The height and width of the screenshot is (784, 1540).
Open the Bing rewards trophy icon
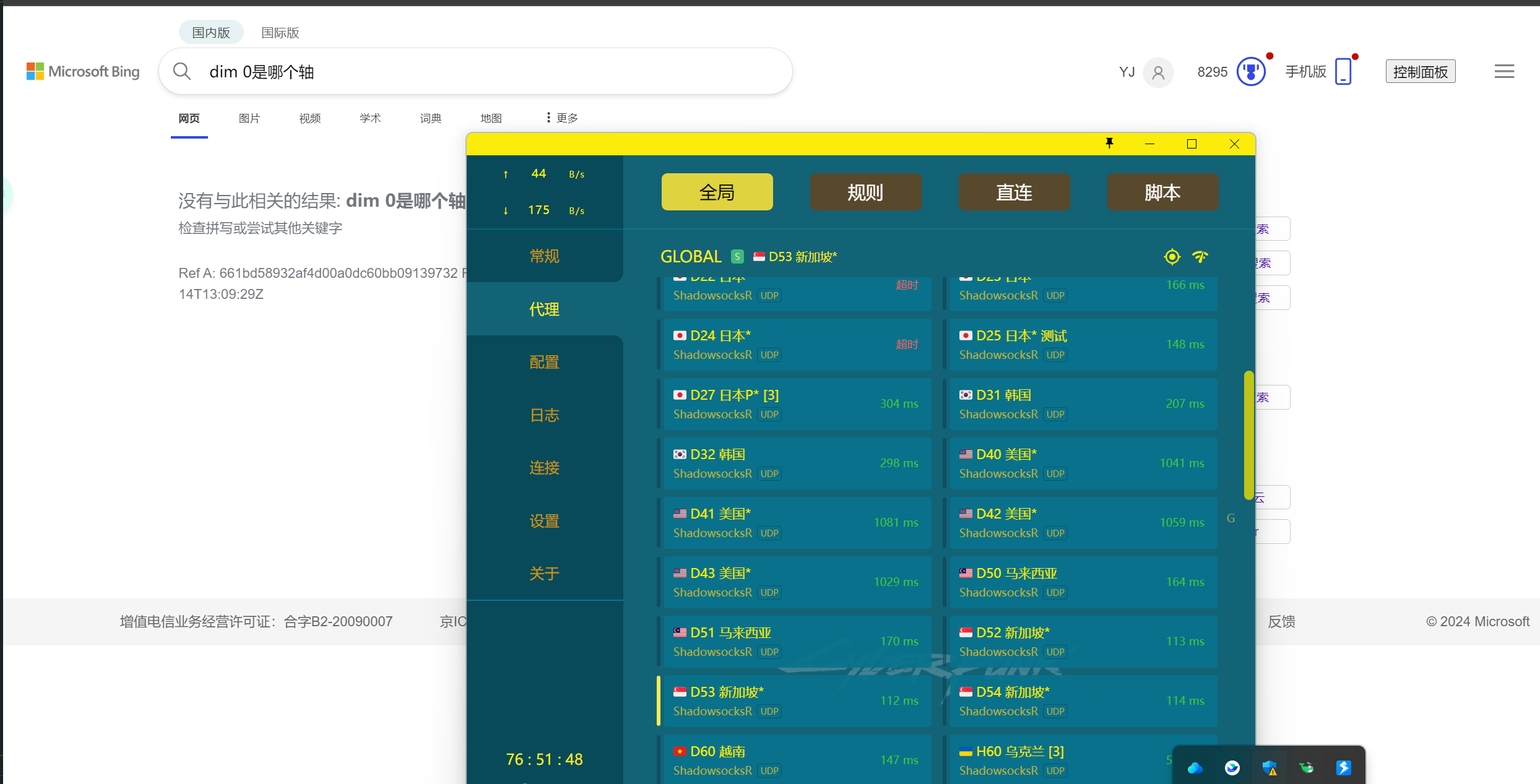point(1251,72)
